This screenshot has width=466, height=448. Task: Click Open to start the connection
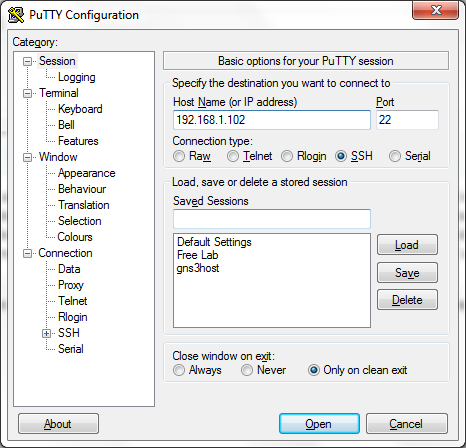click(x=319, y=424)
